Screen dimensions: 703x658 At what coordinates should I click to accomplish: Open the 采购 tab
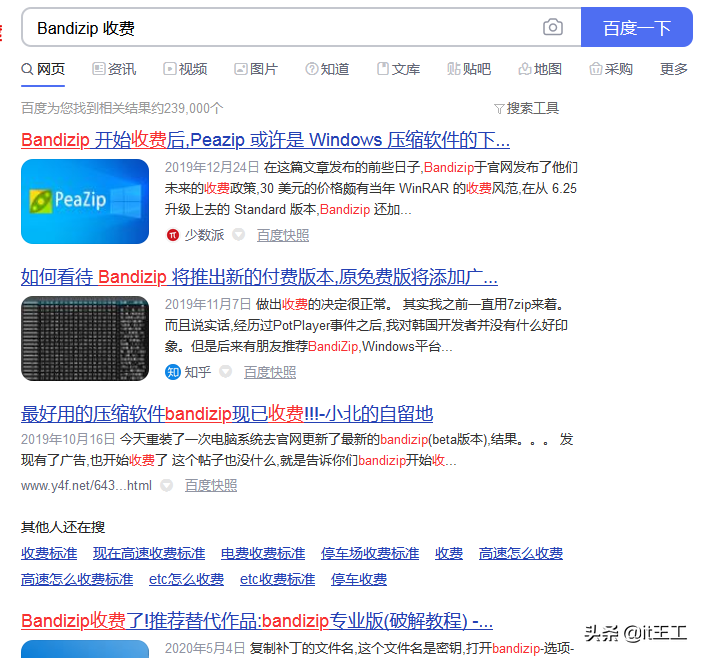click(x=611, y=69)
